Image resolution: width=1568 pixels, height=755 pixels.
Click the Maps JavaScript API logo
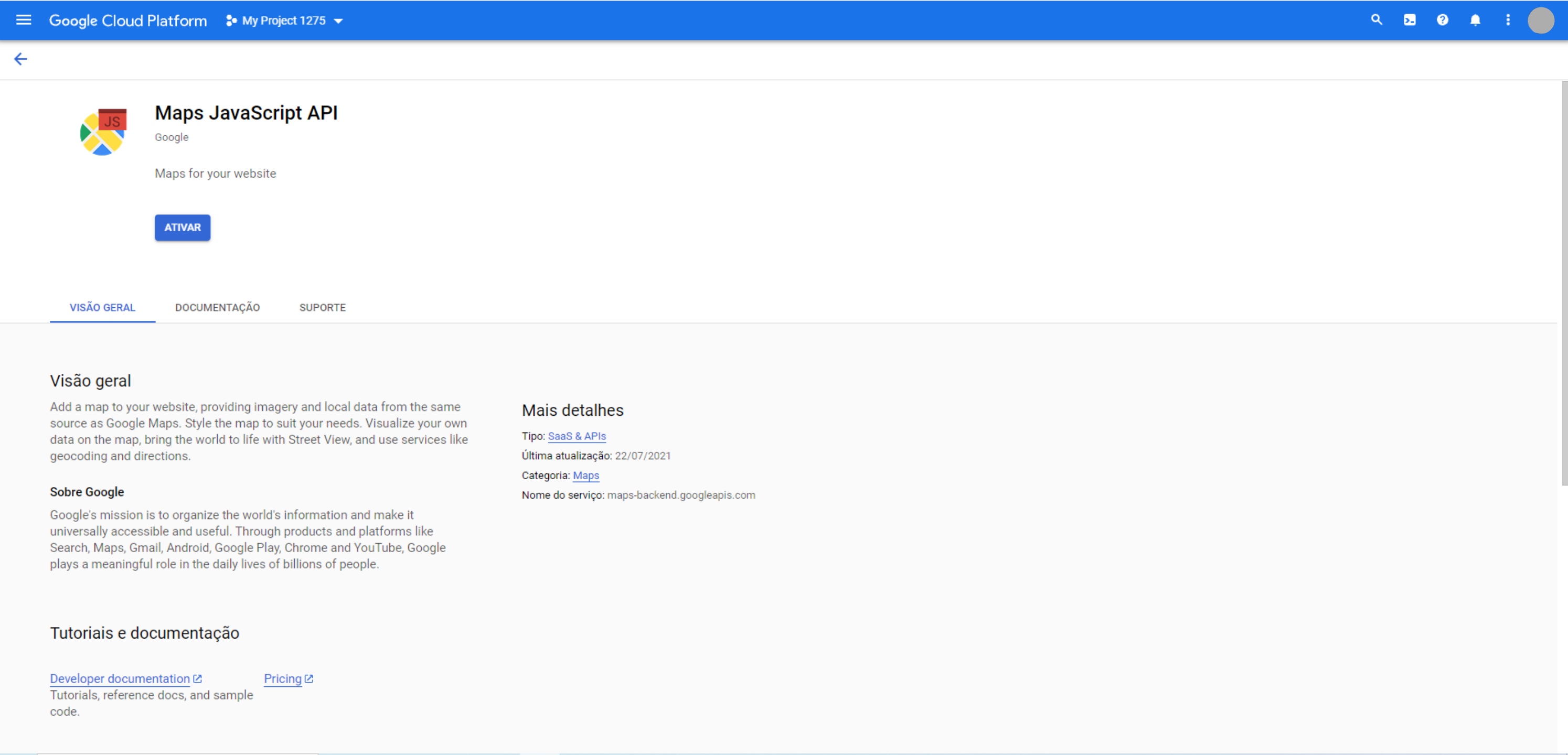[x=103, y=132]
